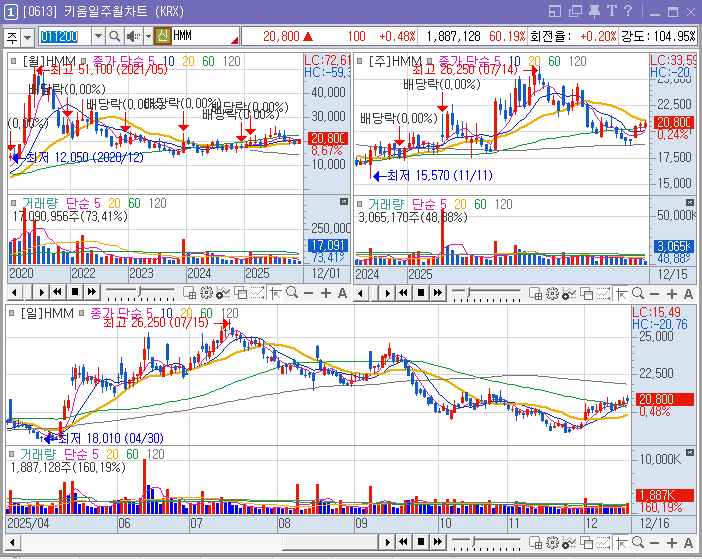This screenshot has height=560, width=702.
Task: Click the 회전율 turnover label
Action: [x=550, y=36]
